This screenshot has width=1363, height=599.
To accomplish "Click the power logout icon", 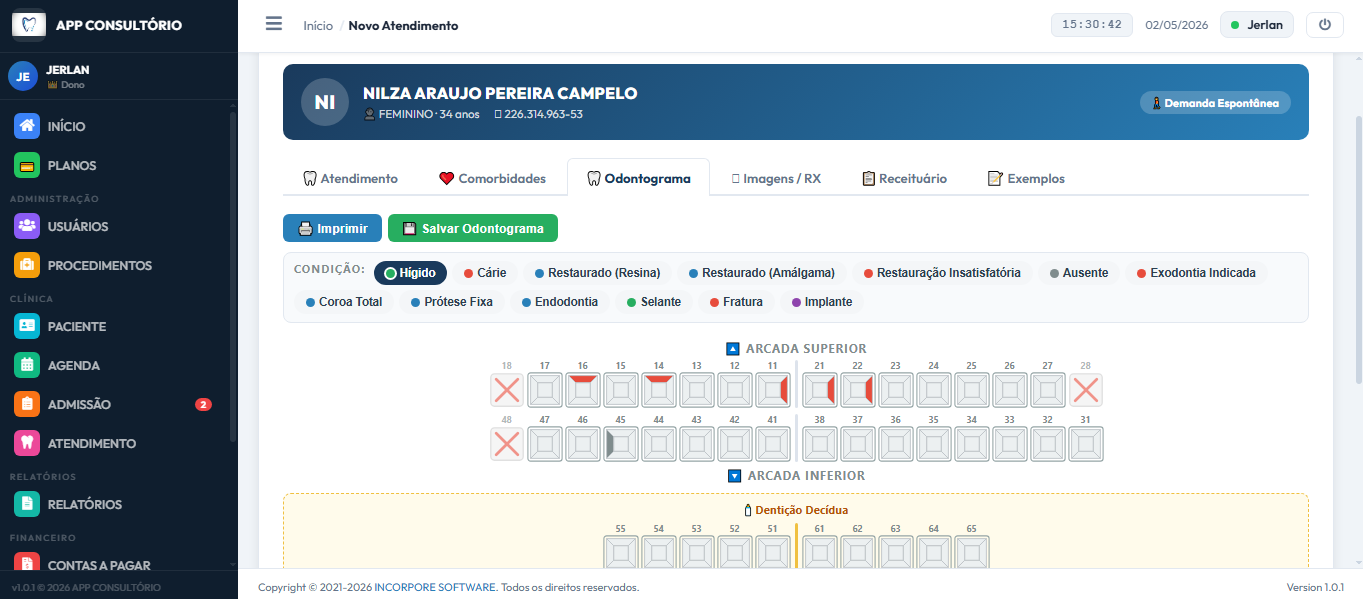I will 1325,25.
